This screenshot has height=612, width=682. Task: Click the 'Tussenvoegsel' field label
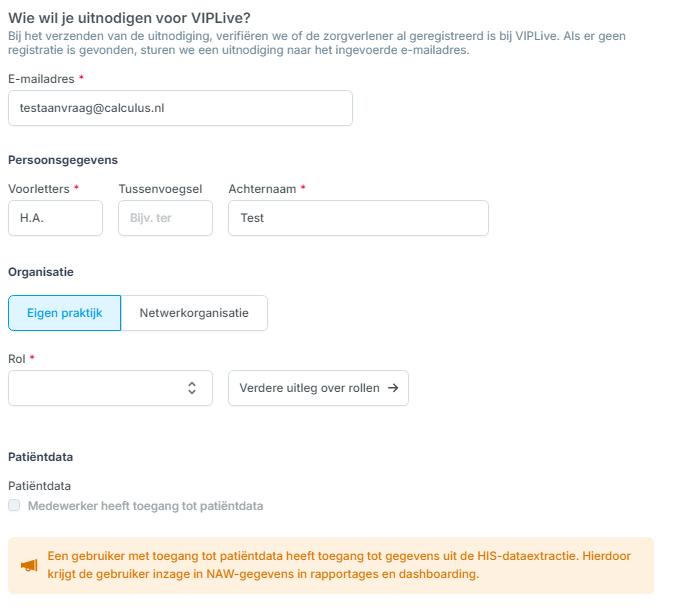point(160,189)
